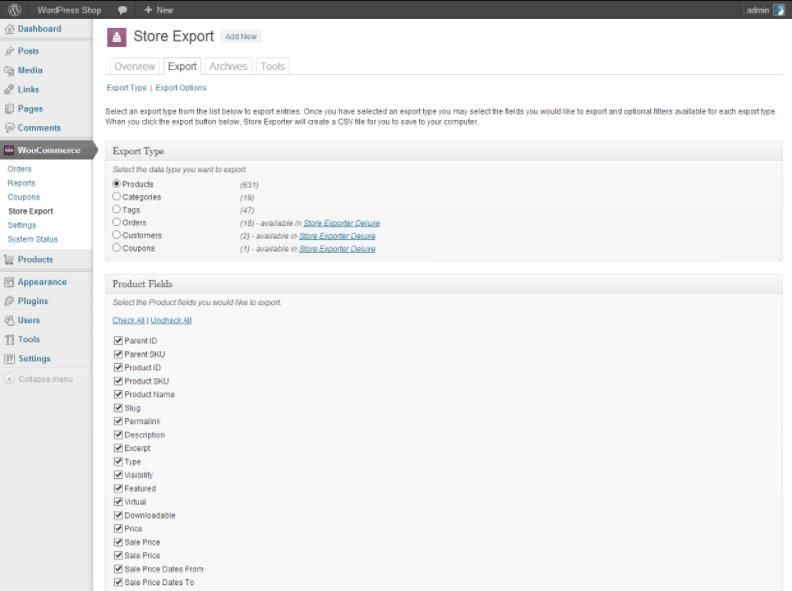Uncheck the Product Name field checkbox
Screen dimensions: 792x591
(118, 394)
